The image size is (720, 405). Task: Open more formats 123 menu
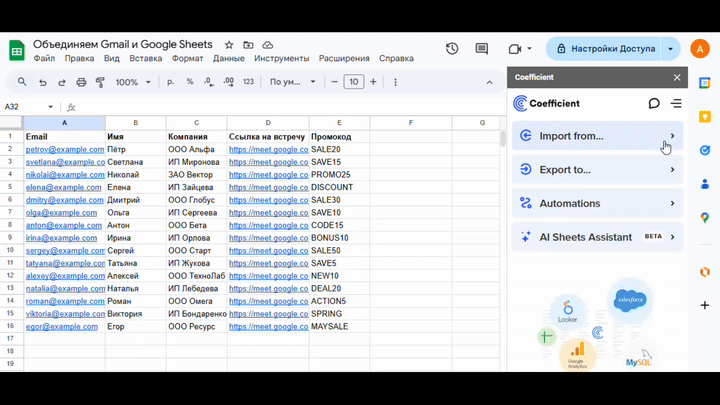(x=248, y=82)
